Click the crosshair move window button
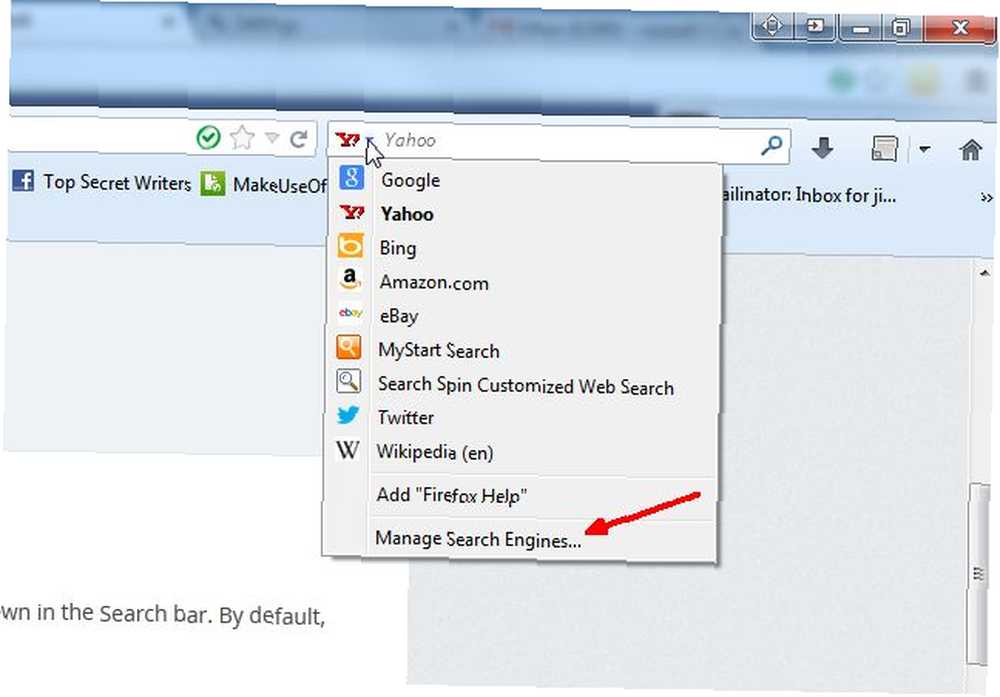 point(772,26)
